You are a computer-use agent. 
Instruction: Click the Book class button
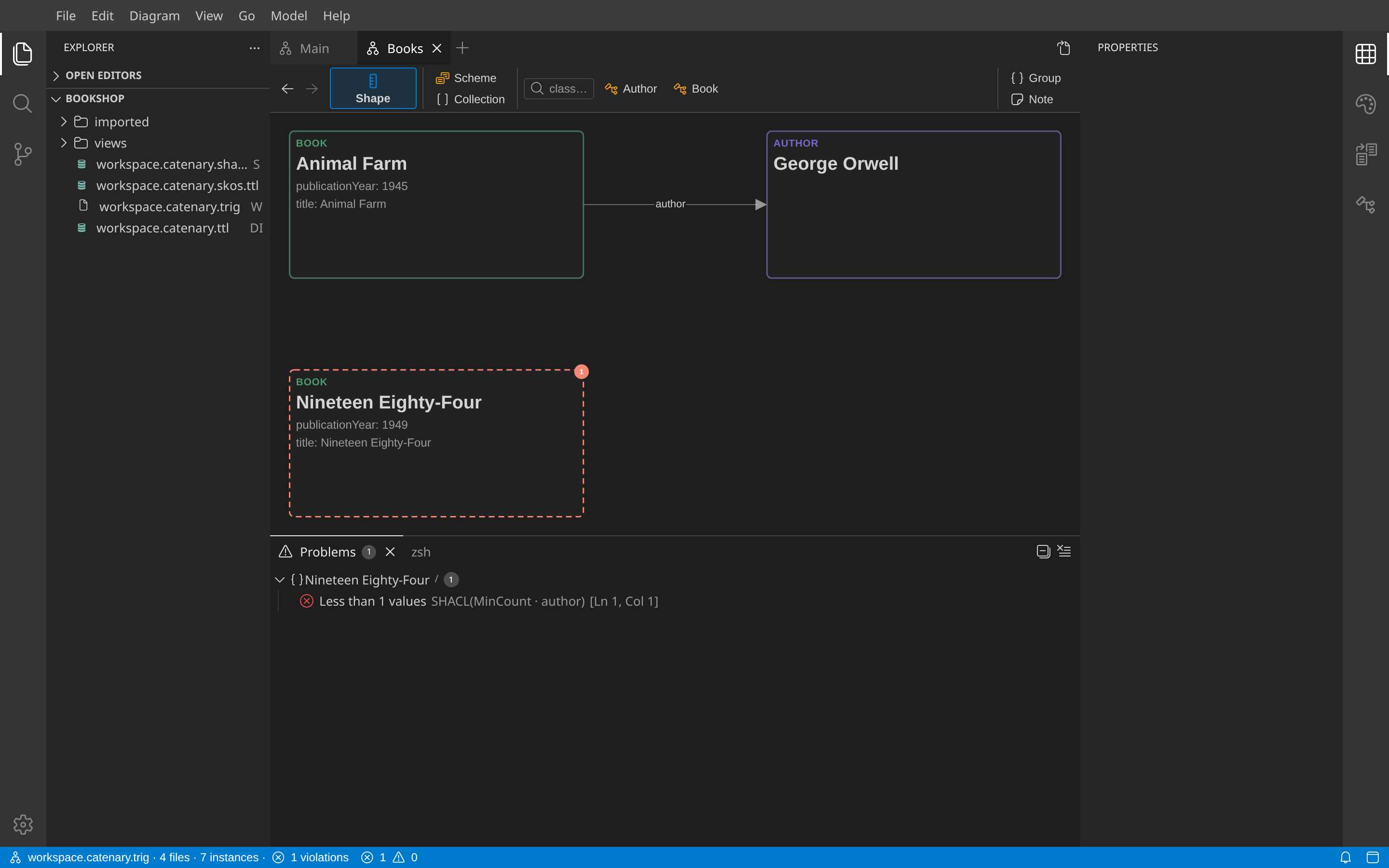coord(696,88)
